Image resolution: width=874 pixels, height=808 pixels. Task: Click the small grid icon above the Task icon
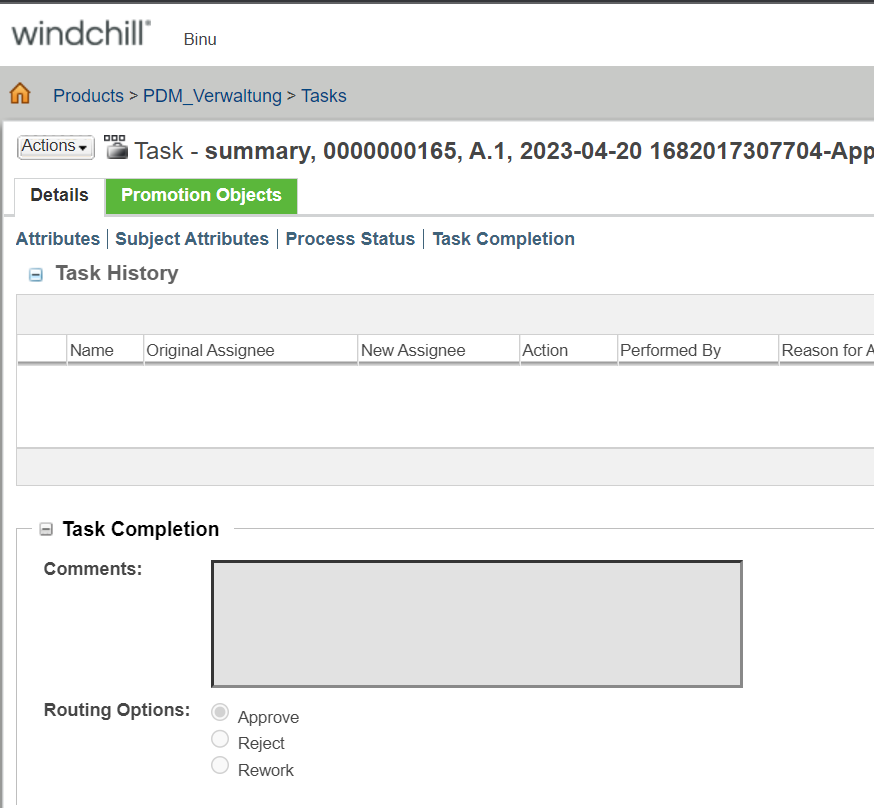point(114,137)
